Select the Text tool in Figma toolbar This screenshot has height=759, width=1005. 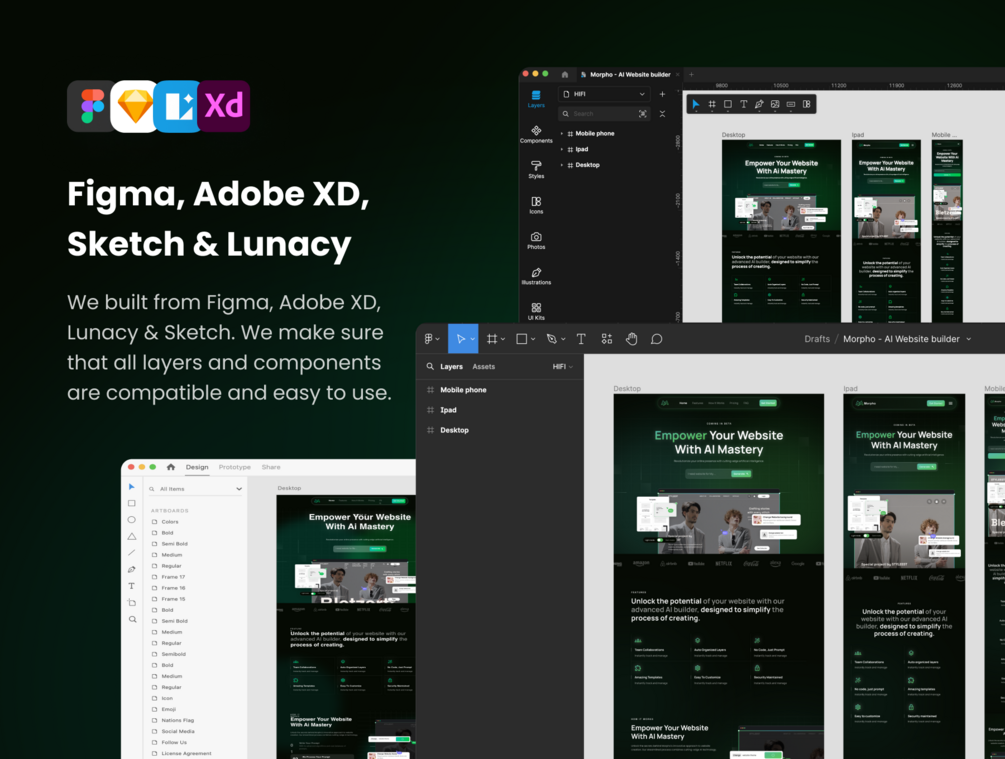click(x=581, y=339)
